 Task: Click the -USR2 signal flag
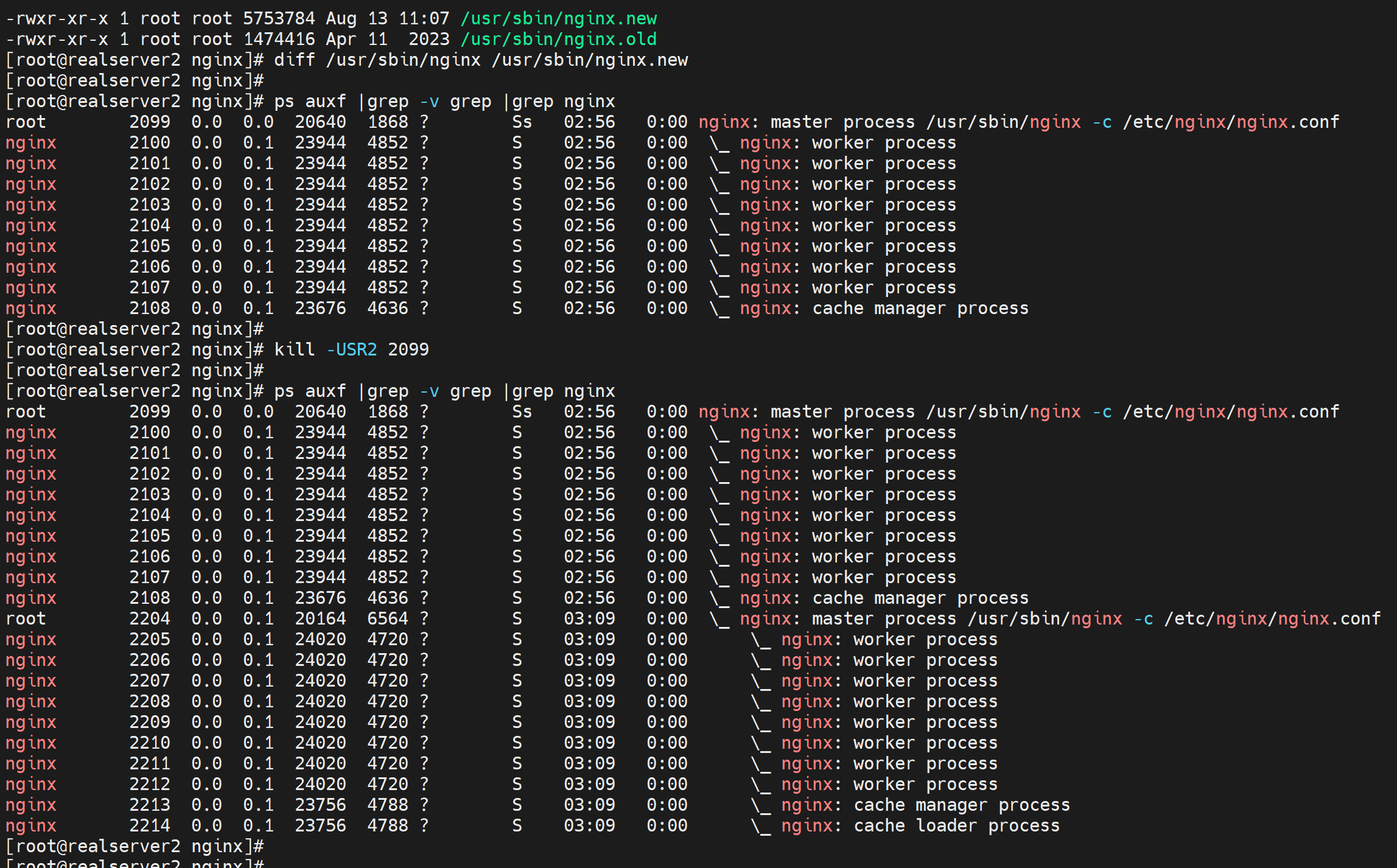click(351, 349)
